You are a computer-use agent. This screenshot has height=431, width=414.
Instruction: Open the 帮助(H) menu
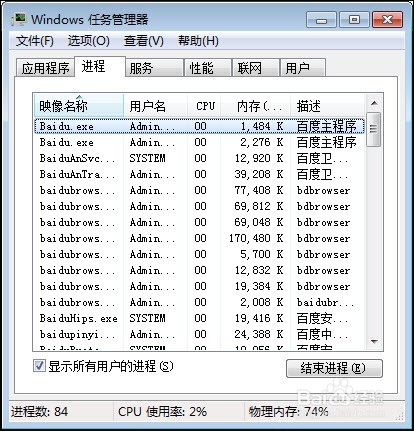tap(198, 41)
